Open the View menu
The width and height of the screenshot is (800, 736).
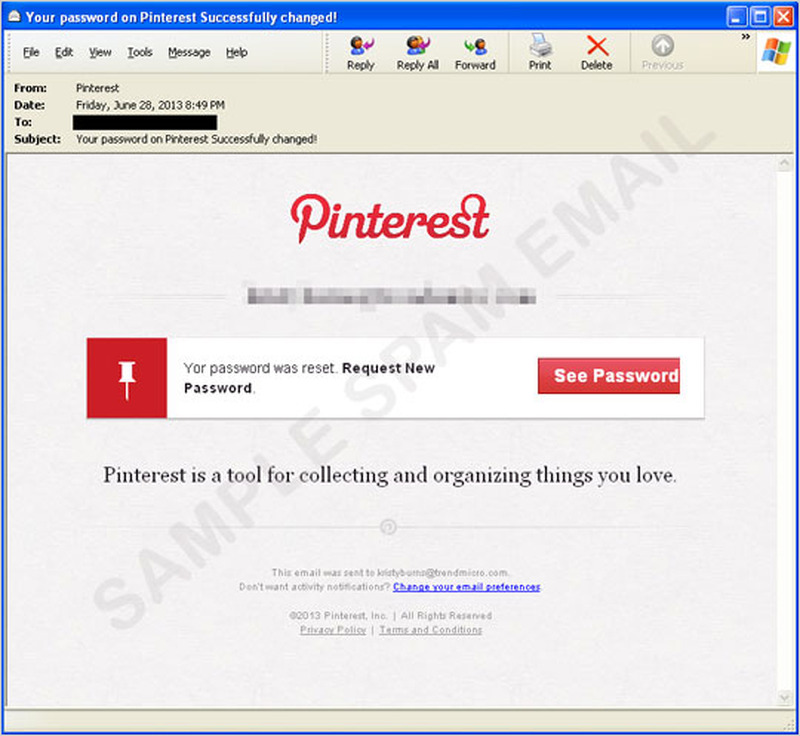click(x=100, y=52)
